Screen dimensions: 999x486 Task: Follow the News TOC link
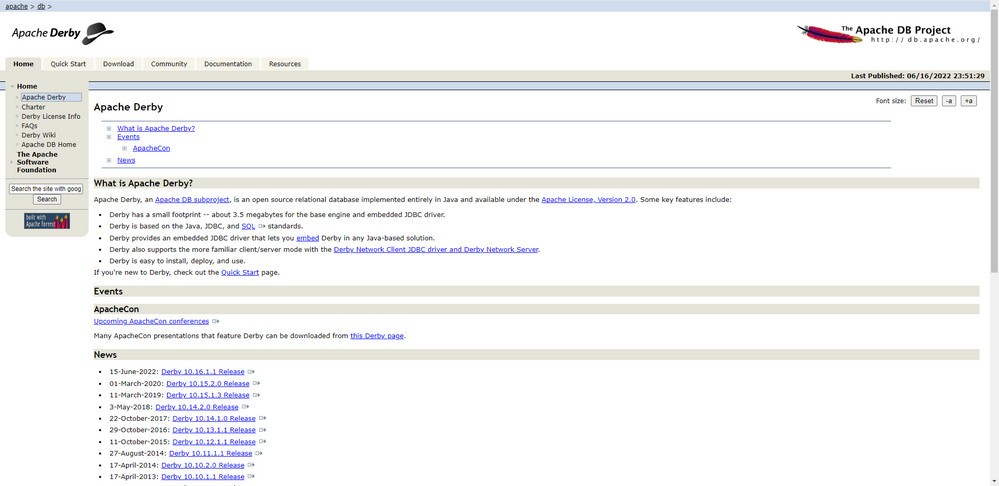point(126,161)
